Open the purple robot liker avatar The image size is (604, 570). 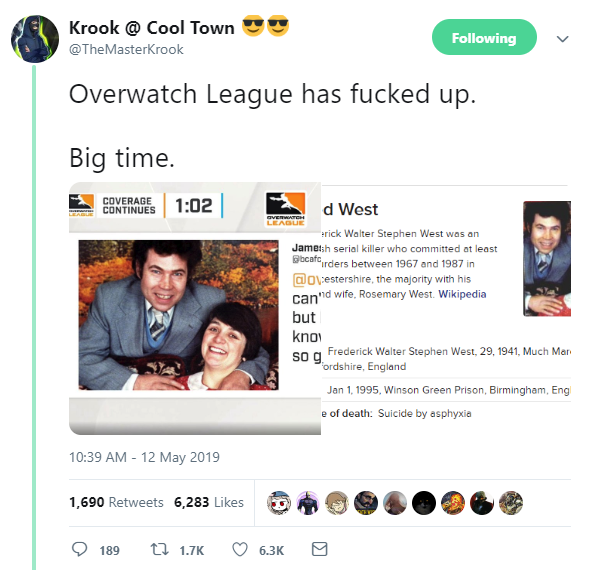pos(308,503)
